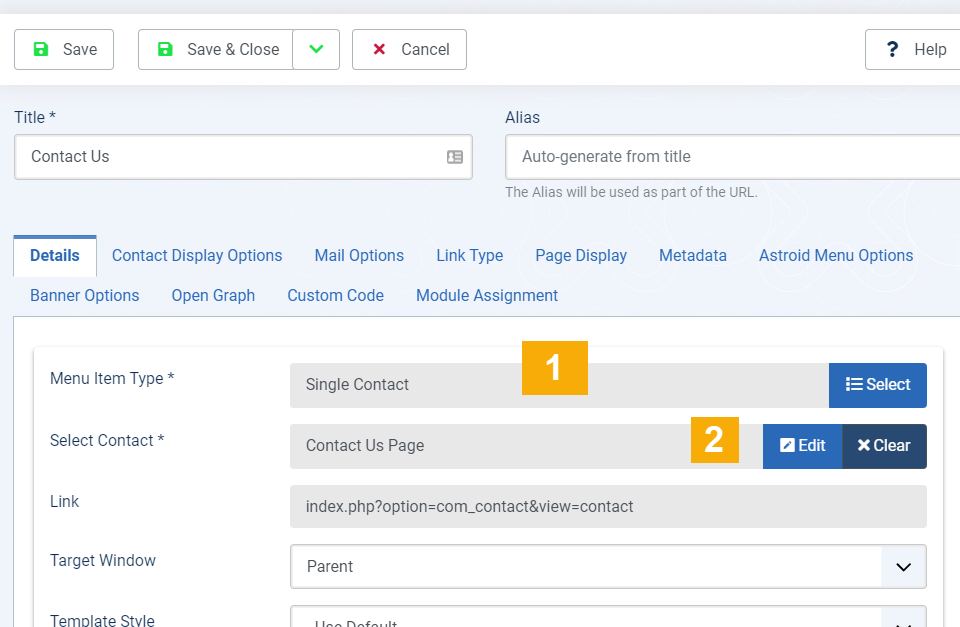Switch to Contact Display Options tab
This screenshot has height=627, width=960.
[x=197, y=256]
